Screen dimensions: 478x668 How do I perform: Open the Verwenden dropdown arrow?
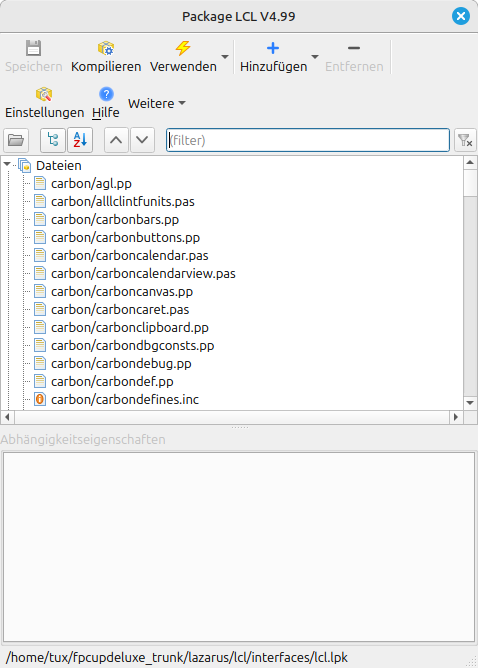point(225,57)
